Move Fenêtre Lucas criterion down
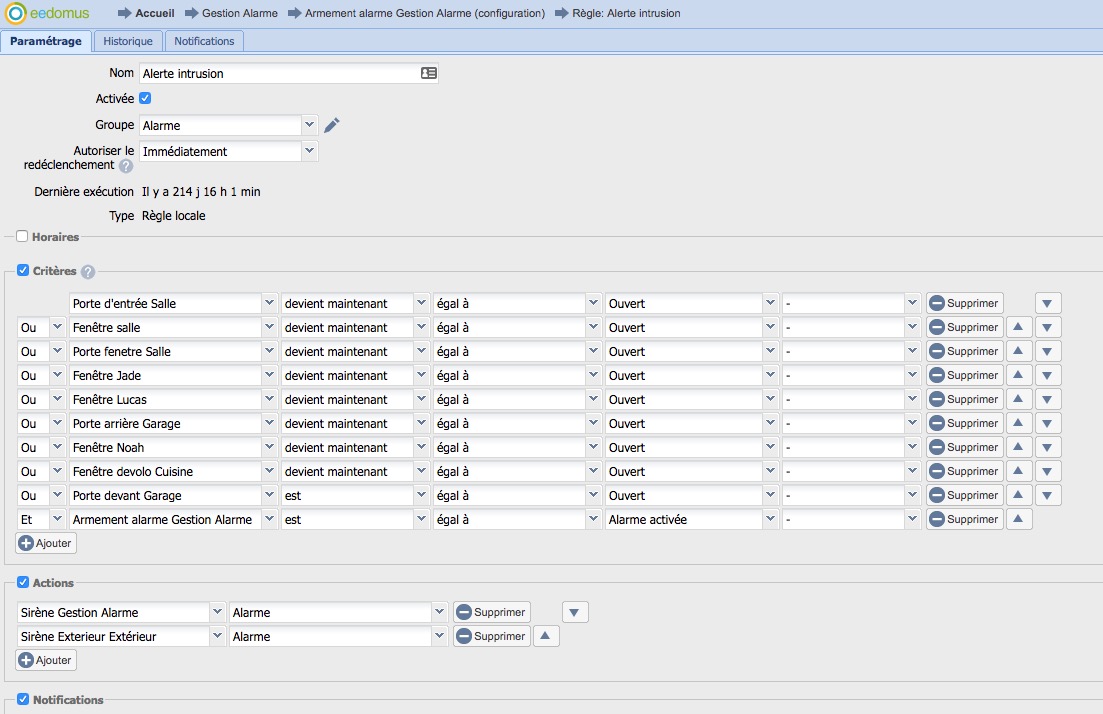The image size is (1103, 714). click(x=1047, y=399)
